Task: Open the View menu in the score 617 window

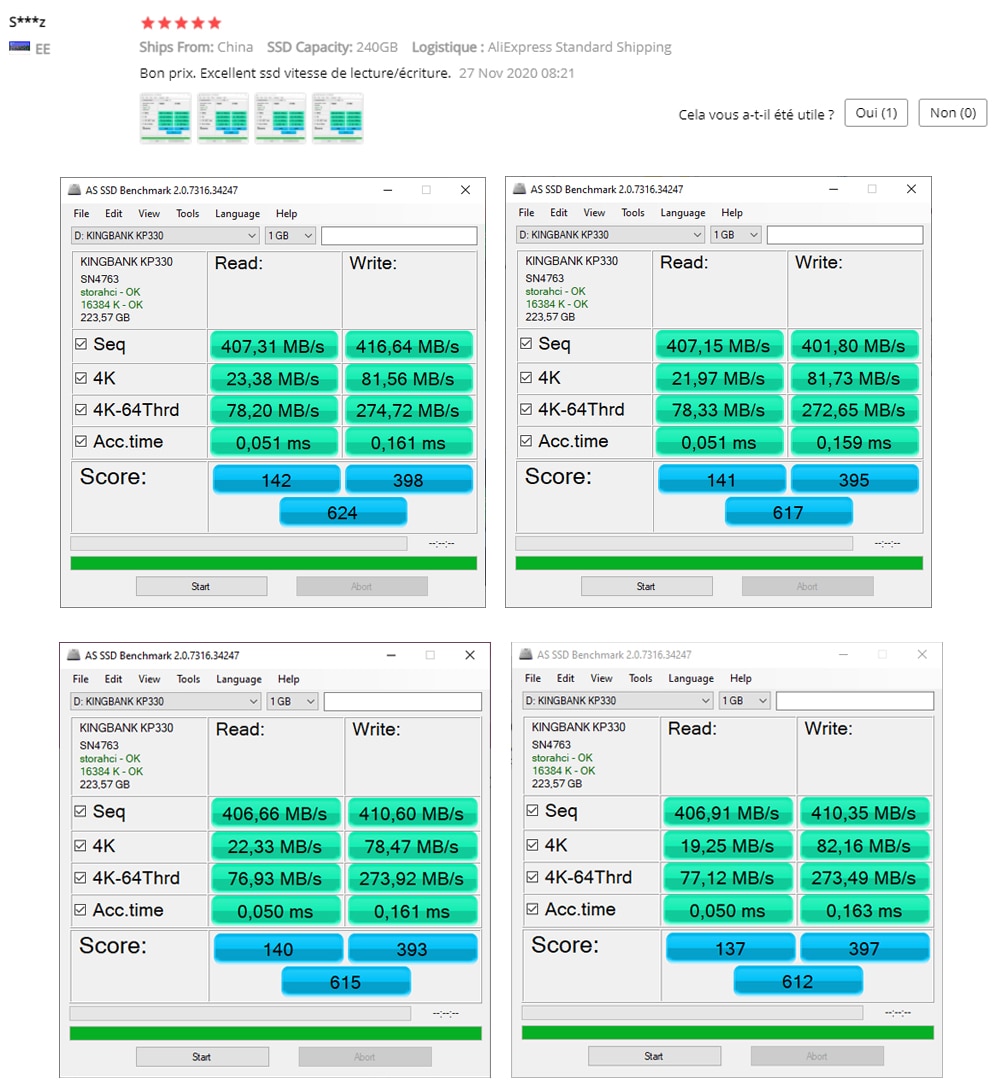Action: (594, 213)
